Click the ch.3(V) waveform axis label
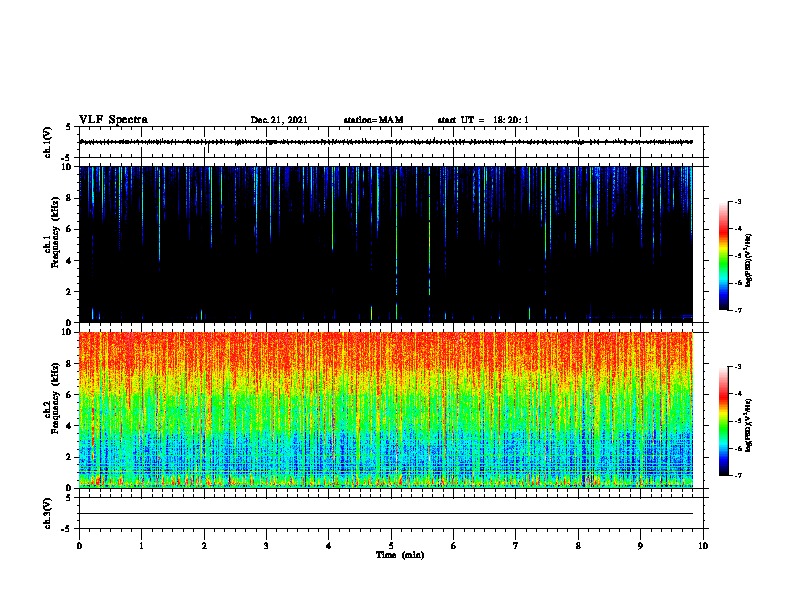The width and height of the screenshot is (792, 612). (48, 513)
